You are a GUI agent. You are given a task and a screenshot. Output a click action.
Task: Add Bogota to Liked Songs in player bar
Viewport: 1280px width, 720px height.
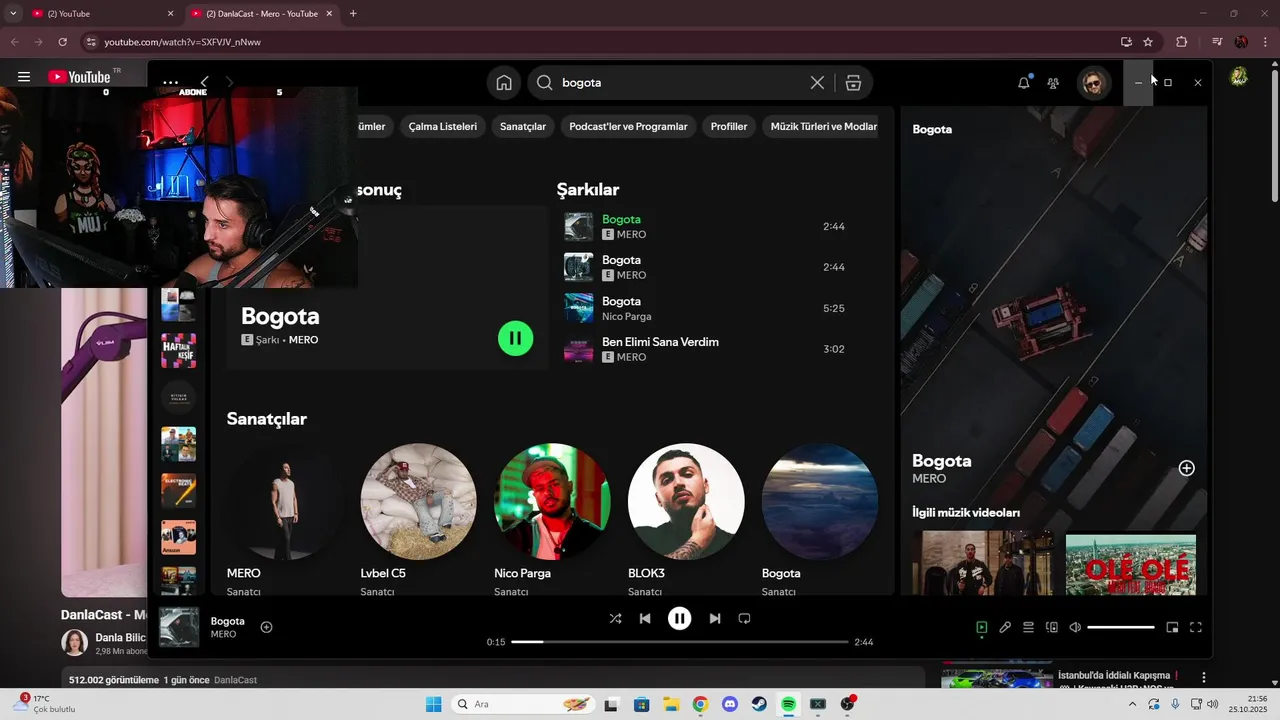tap(267, 627)
